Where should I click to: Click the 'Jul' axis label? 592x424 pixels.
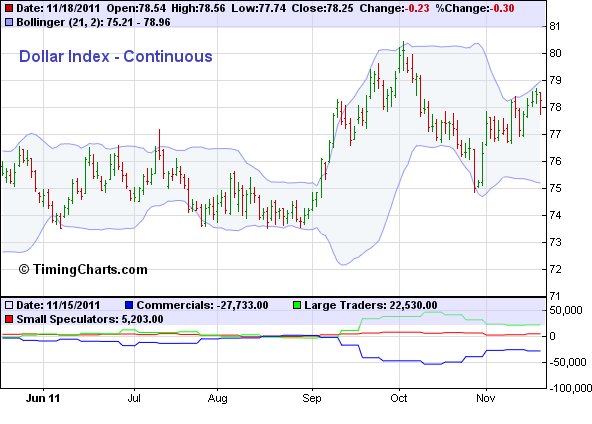coord(134,398)
